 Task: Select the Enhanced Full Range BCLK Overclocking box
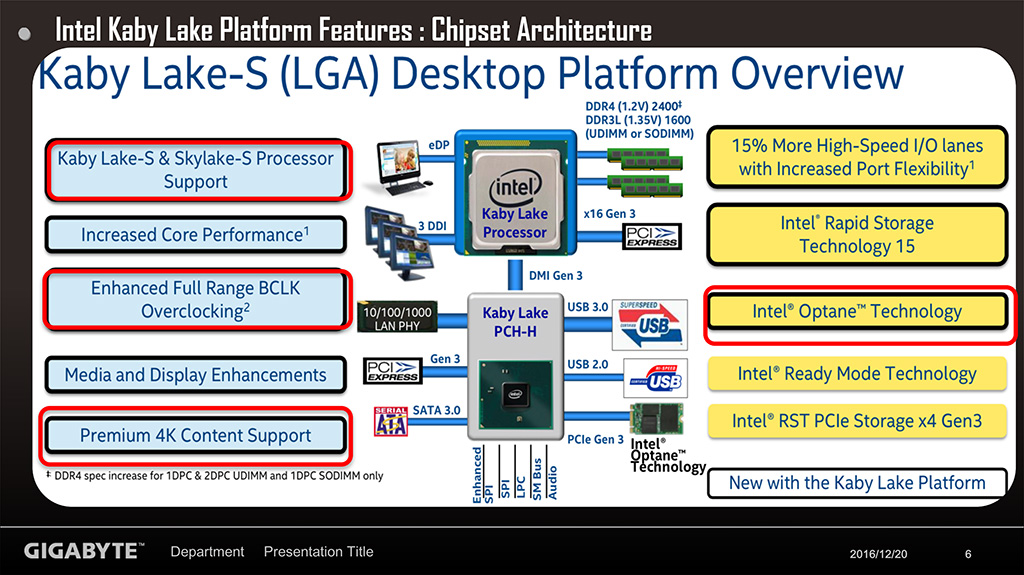pos(195,300)
